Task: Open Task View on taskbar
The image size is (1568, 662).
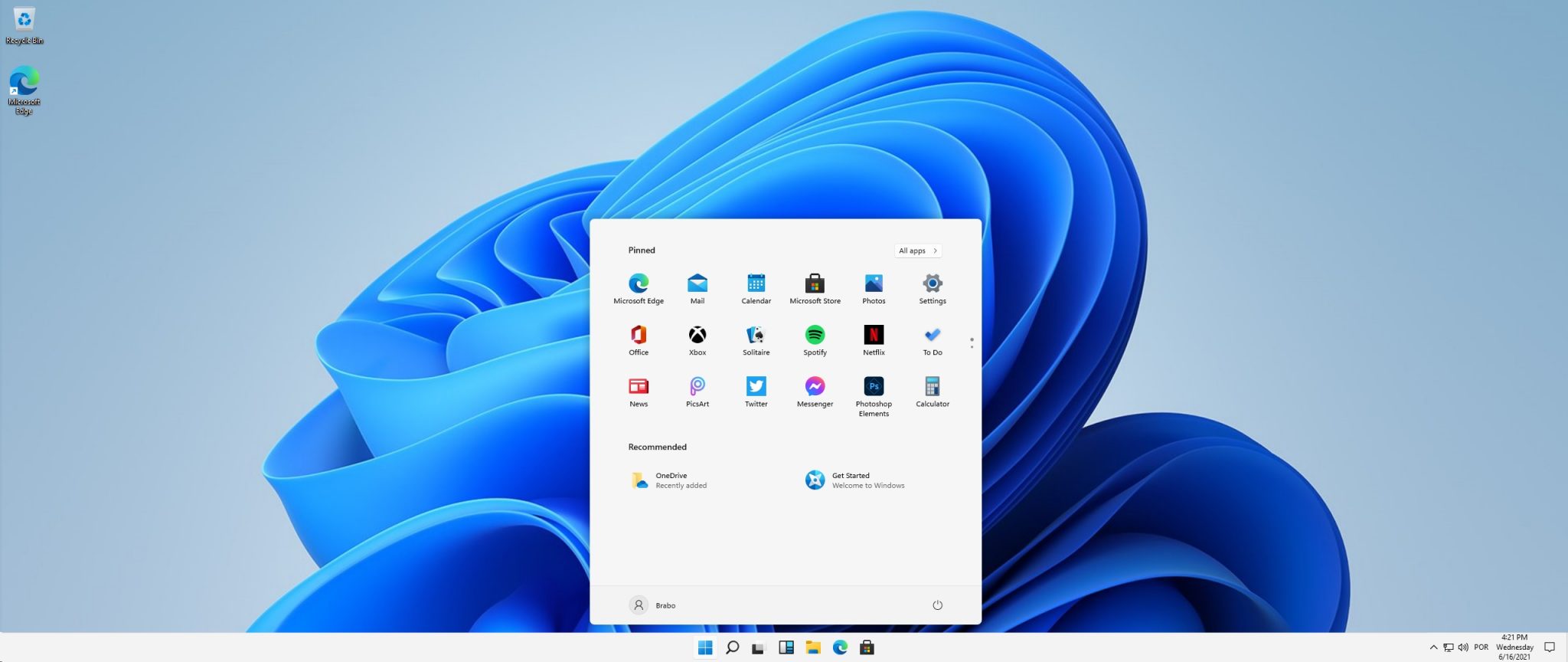Action: click(758, 647)
